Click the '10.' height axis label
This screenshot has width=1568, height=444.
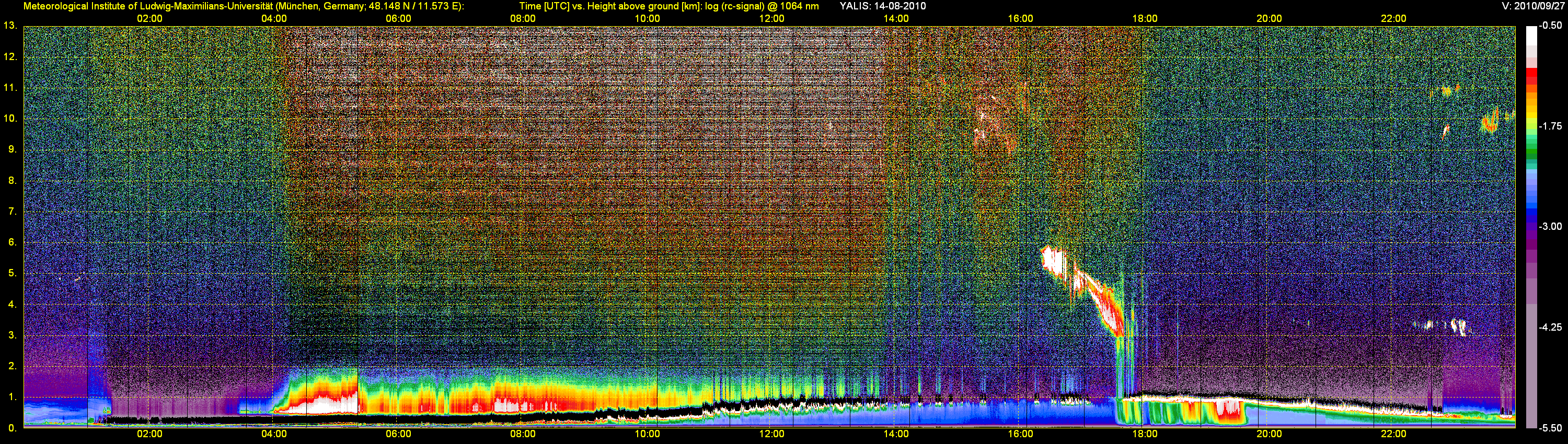10,118
